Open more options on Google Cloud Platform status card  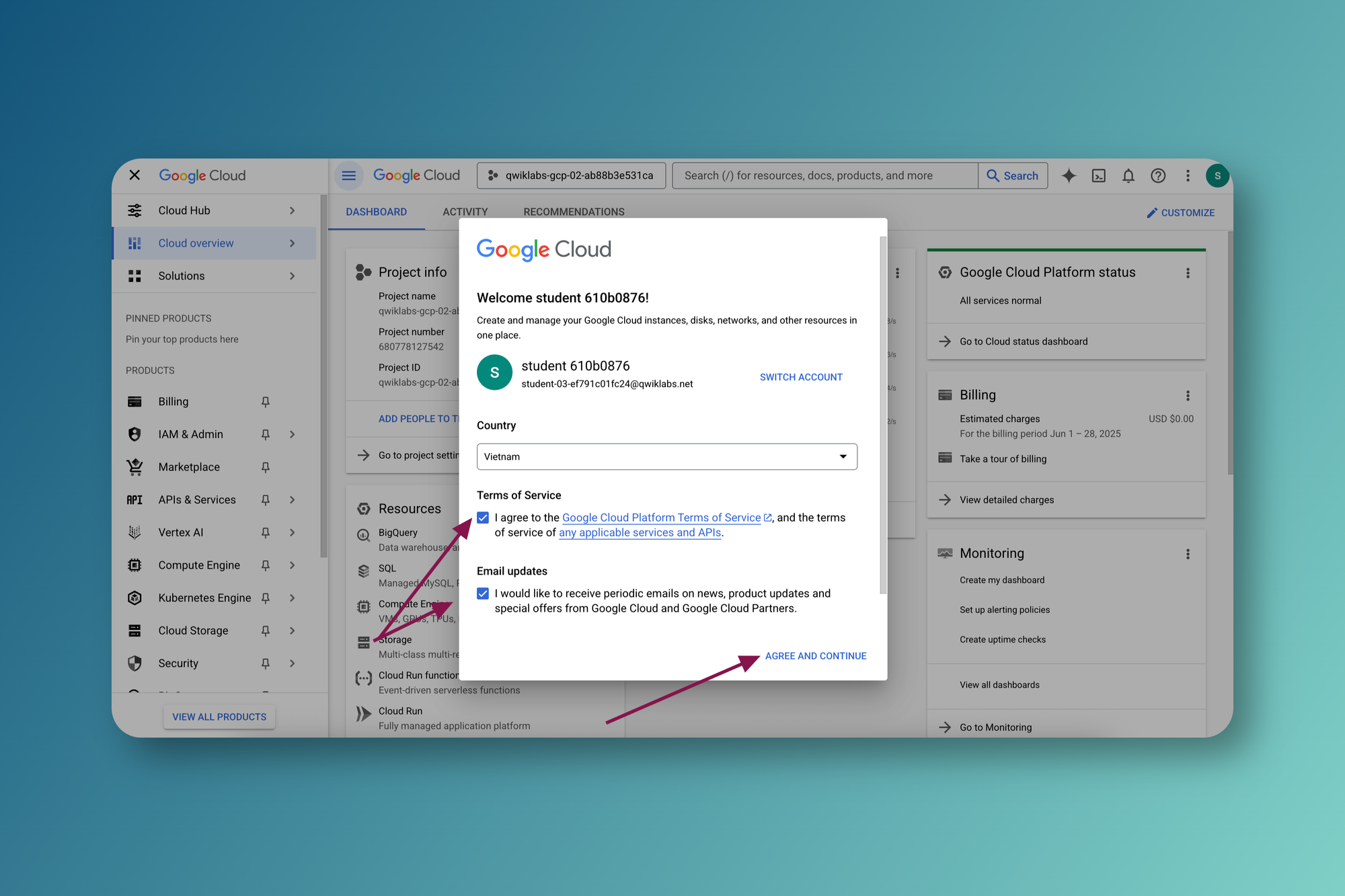coord(1188,272)
